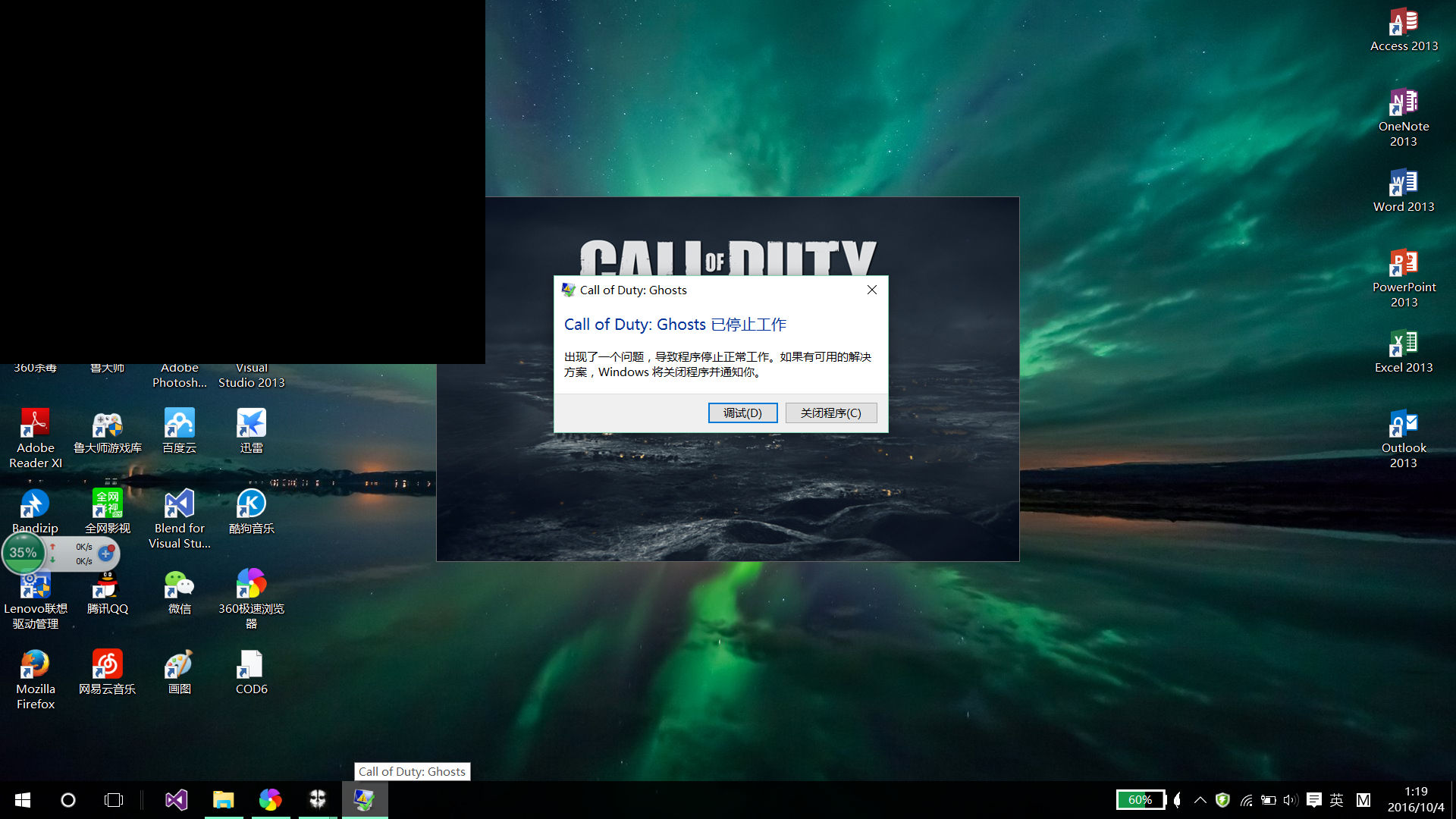1456x819 pixels.
Task: Open the COD6 file on the desktop
Action: (251, 667)
